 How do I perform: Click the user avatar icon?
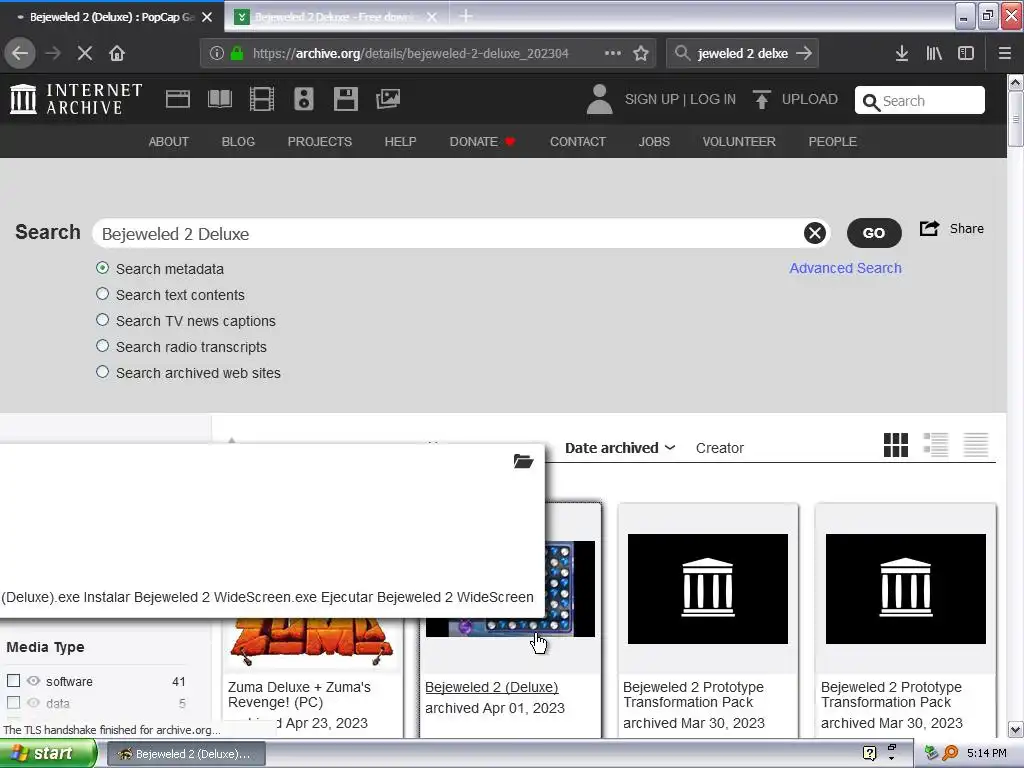click(599, 99)
